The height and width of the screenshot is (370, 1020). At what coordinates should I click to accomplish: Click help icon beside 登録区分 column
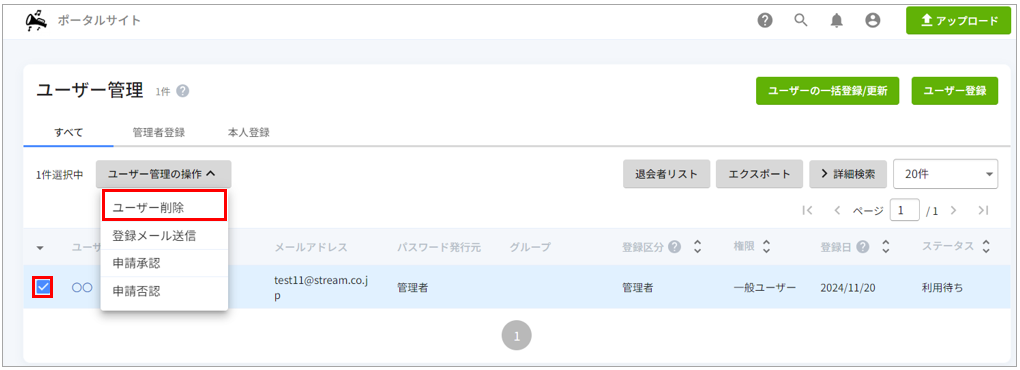tap(675, 247)
